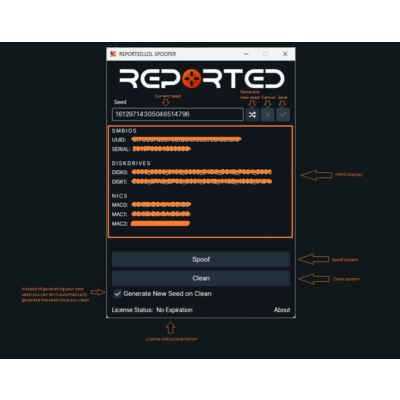Open the About link
This screenshot has width=400, height=400.
tap(282, 310)
